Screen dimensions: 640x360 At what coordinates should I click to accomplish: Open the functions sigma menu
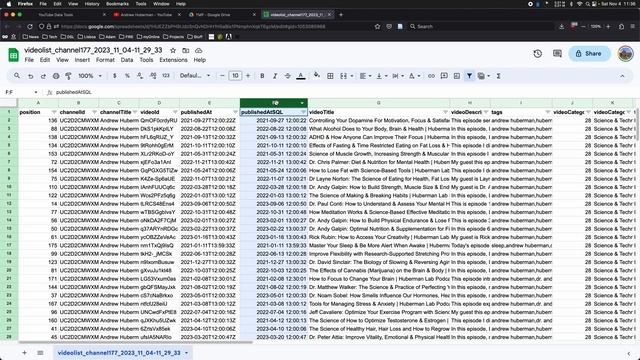click(498, 76)
